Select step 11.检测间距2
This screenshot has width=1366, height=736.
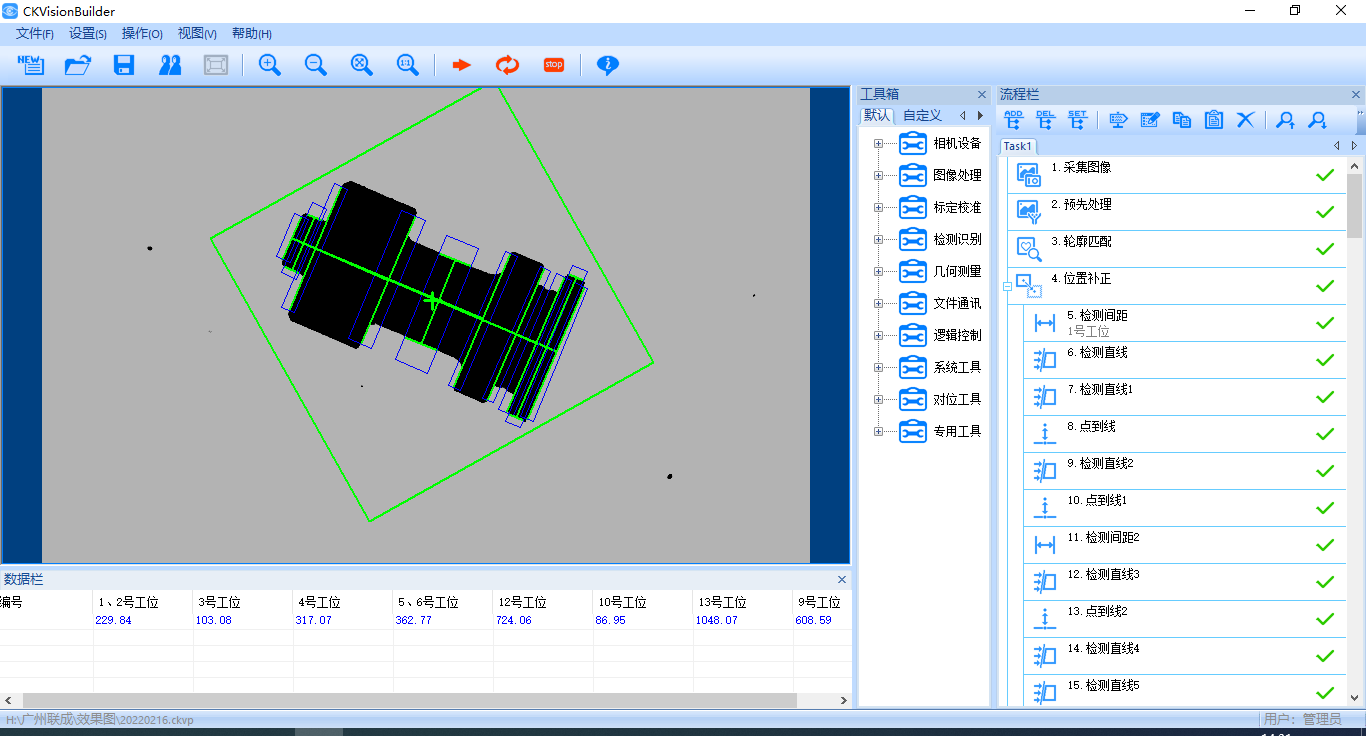(x=1185, y=545)
